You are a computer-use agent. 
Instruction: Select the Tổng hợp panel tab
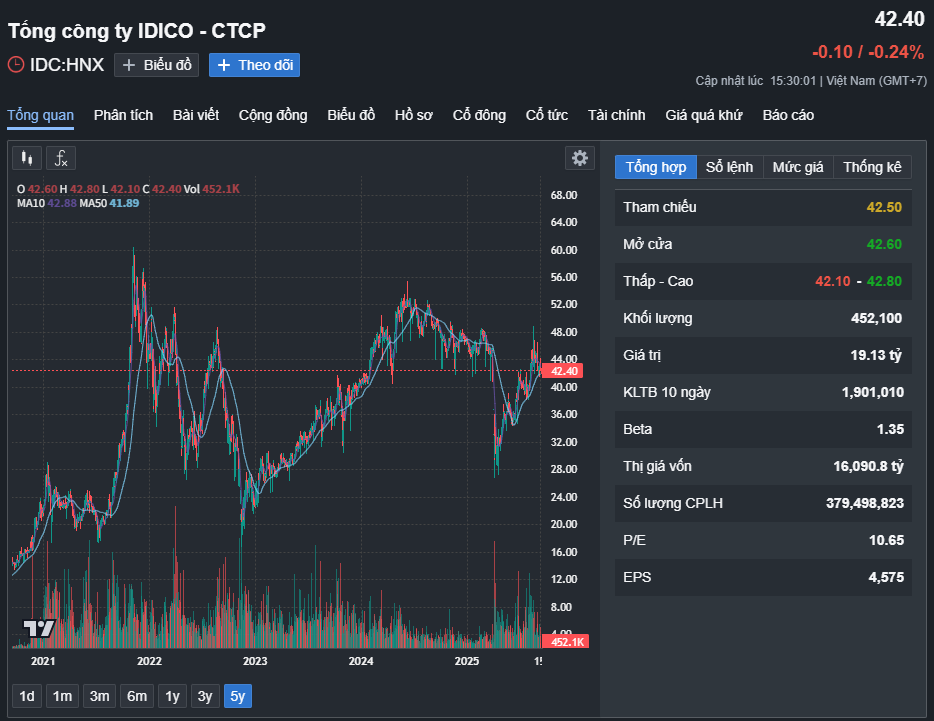pyautogui.click(x=656, y=167)
